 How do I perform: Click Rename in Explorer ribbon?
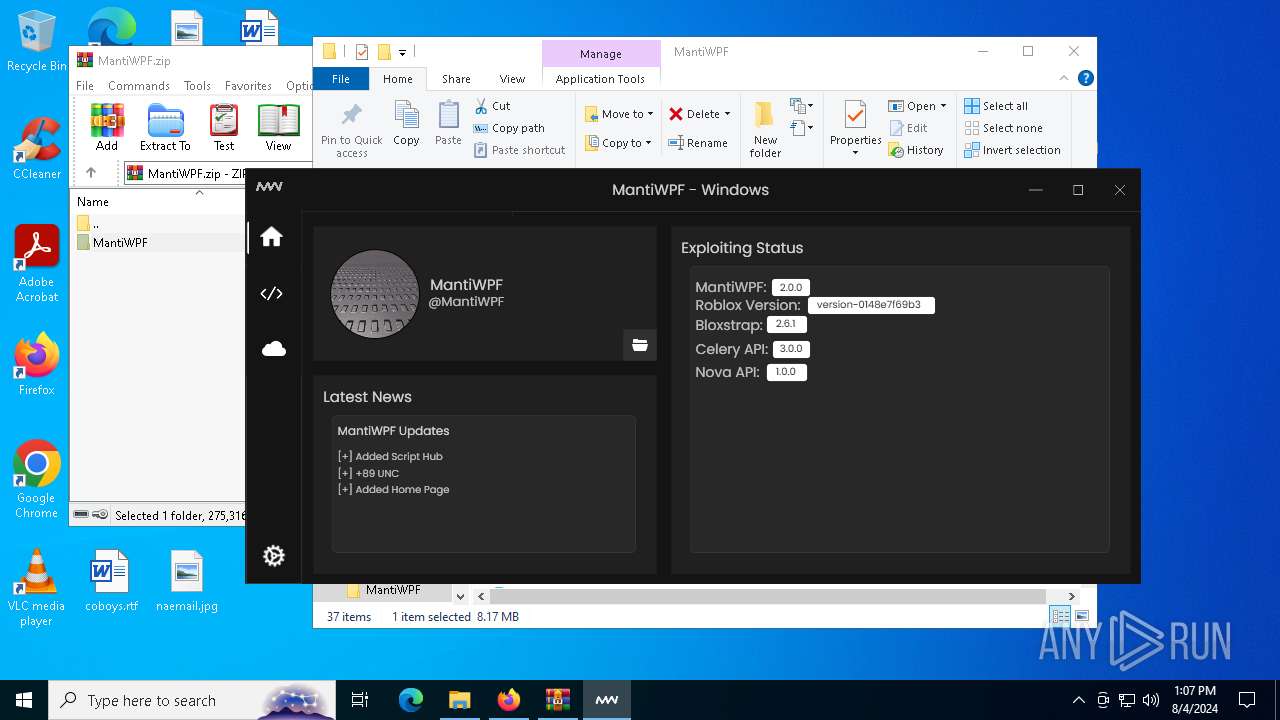(x=698, y=143)
